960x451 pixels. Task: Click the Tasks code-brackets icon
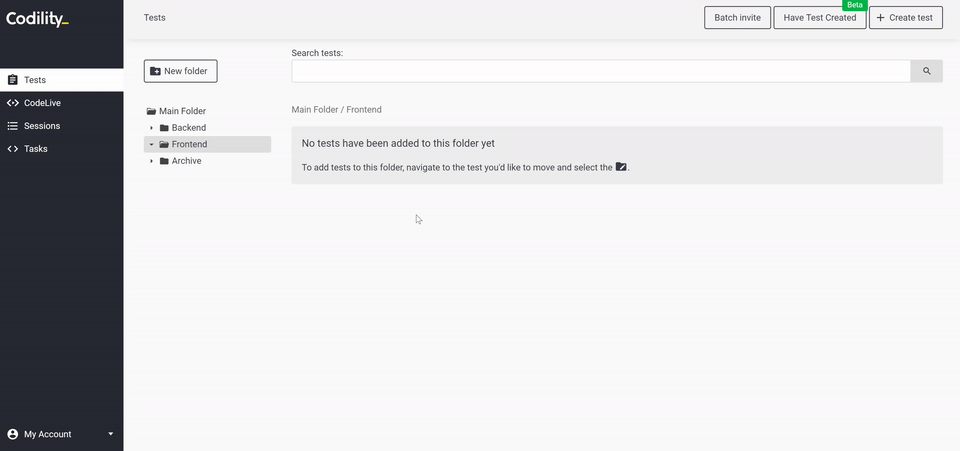pyautogui.click(x=12, y=149)
